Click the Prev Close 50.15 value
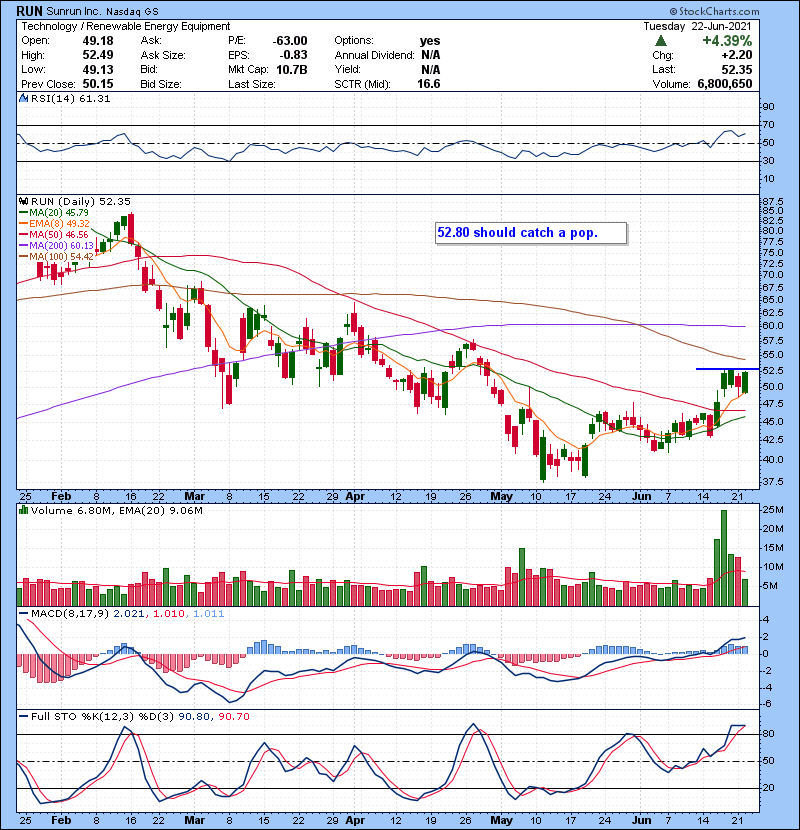 [x=97, y=84]
